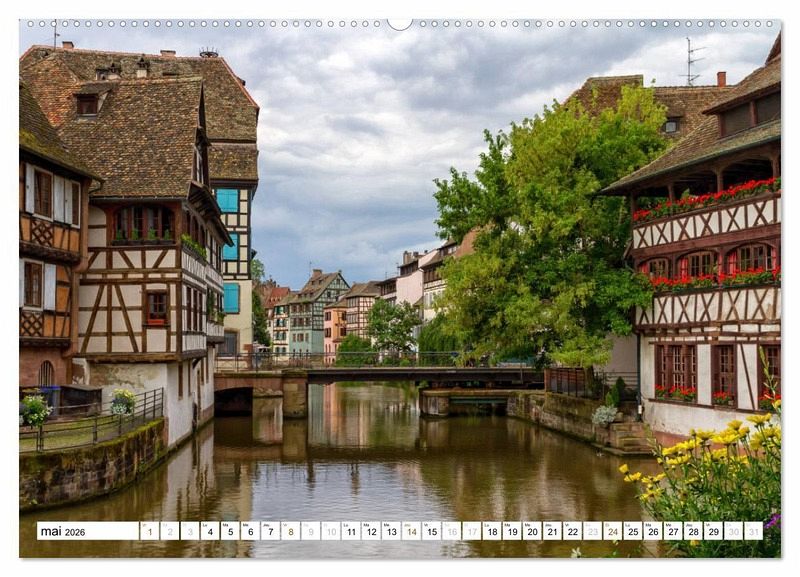Select day 25 in the calendar strip
This screenshot has width=800, height=577.
[x=633, y=531]
